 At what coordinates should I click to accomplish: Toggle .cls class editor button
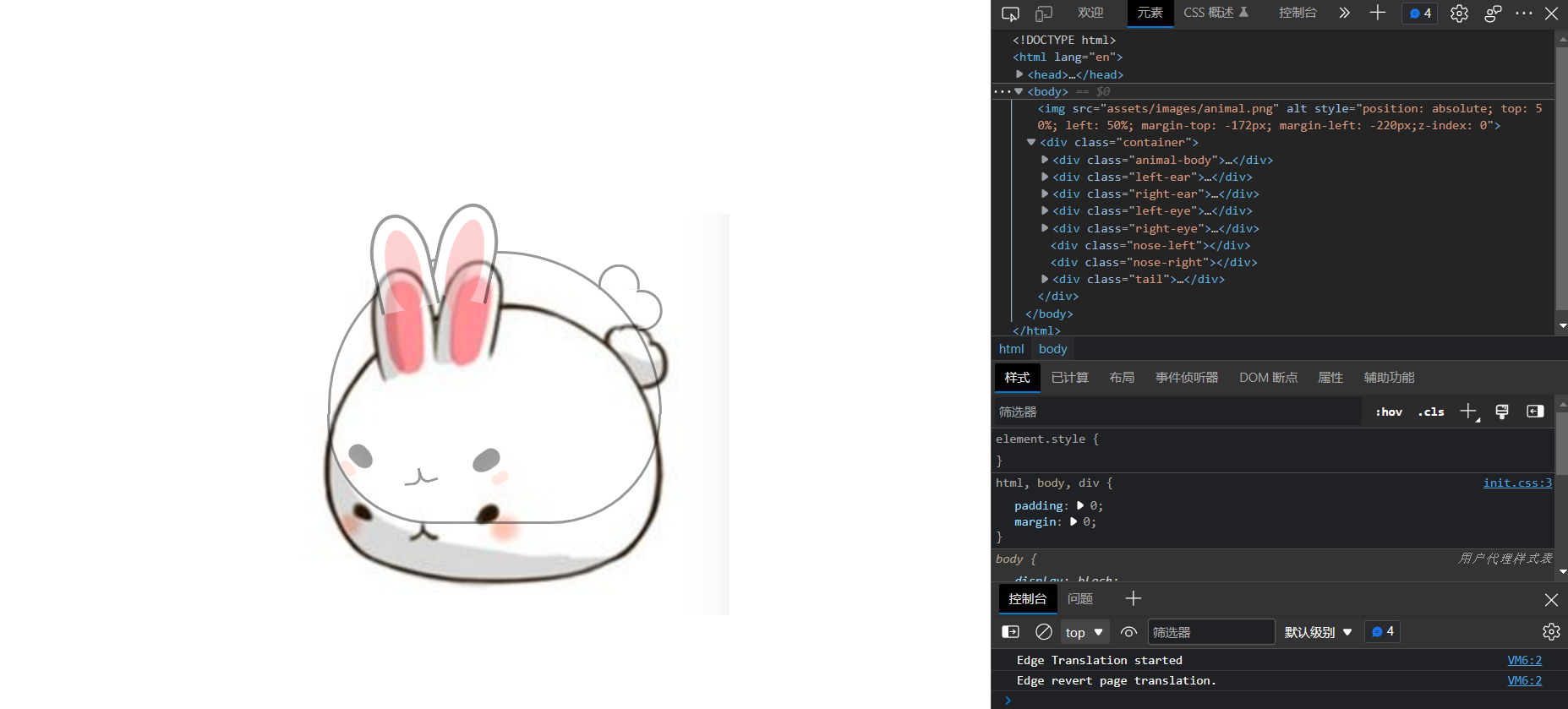click(1431, 412)
